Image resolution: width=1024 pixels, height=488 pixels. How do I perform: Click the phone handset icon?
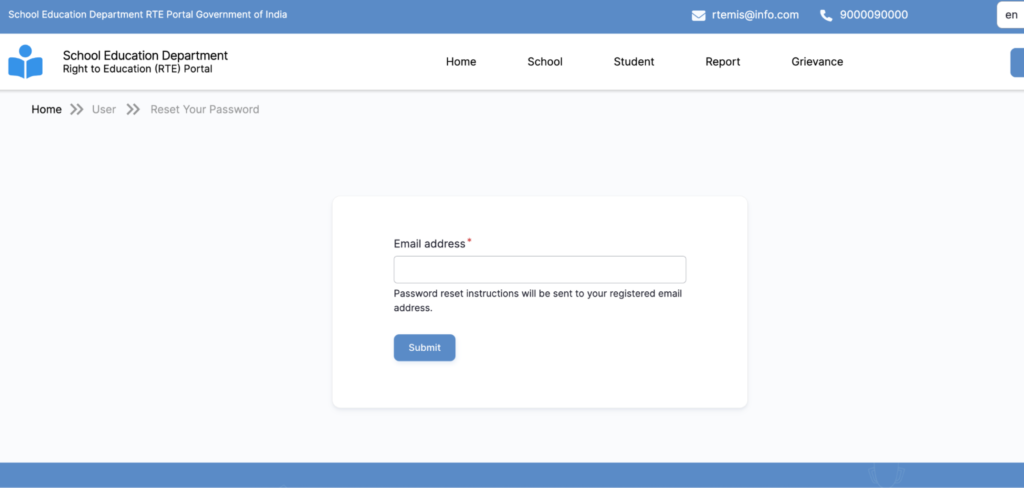pyautogui.click(x=826, y=15)
